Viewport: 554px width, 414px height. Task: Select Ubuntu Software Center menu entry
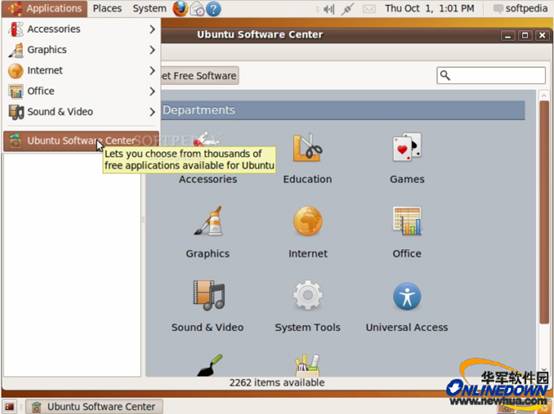(x=81, y=141)
